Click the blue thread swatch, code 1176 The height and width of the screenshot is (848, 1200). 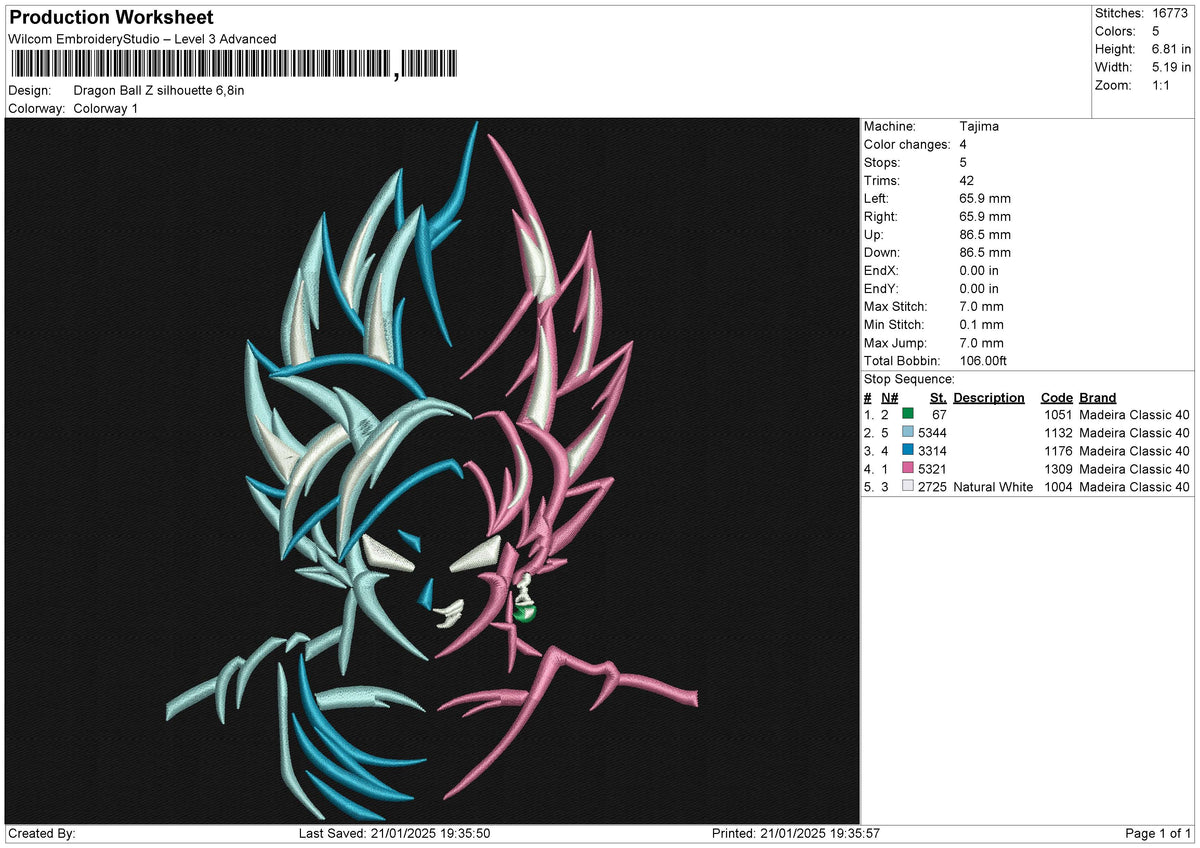(x=908, y=450)
